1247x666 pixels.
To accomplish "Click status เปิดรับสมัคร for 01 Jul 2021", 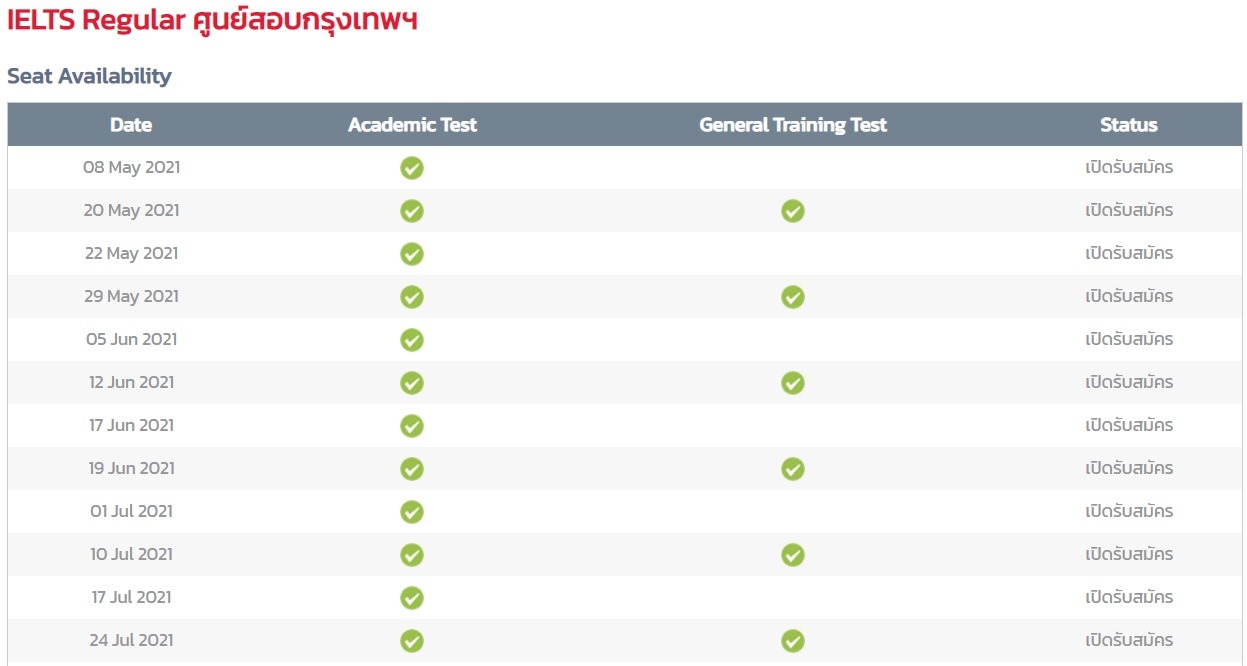I will click(1129, 512).
